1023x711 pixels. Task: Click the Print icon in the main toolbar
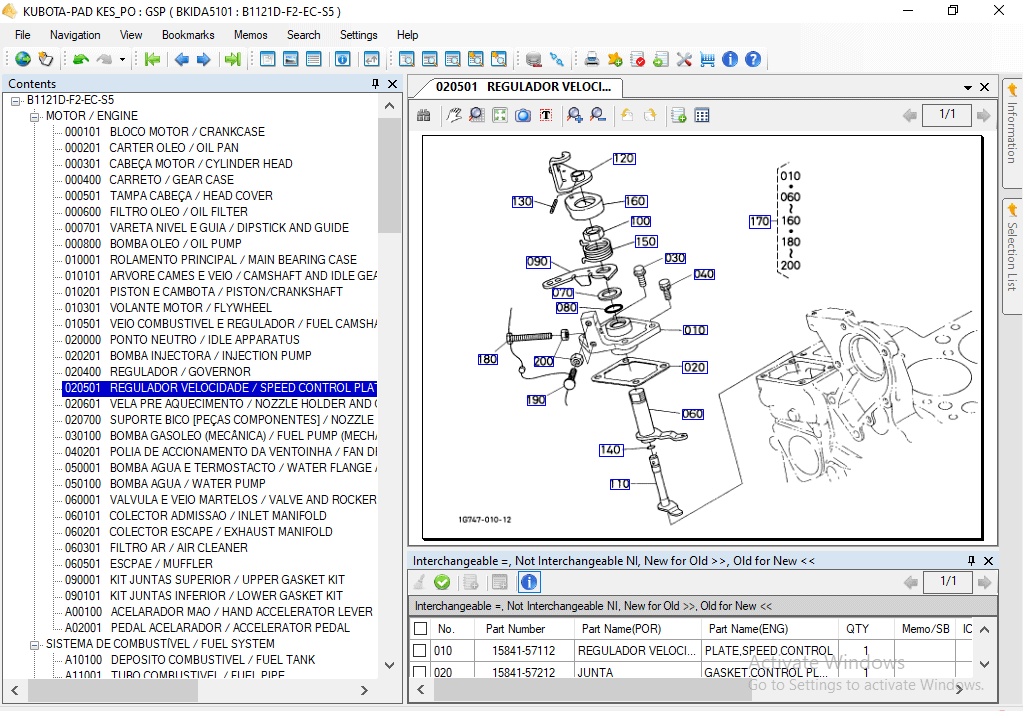(594, 59)
